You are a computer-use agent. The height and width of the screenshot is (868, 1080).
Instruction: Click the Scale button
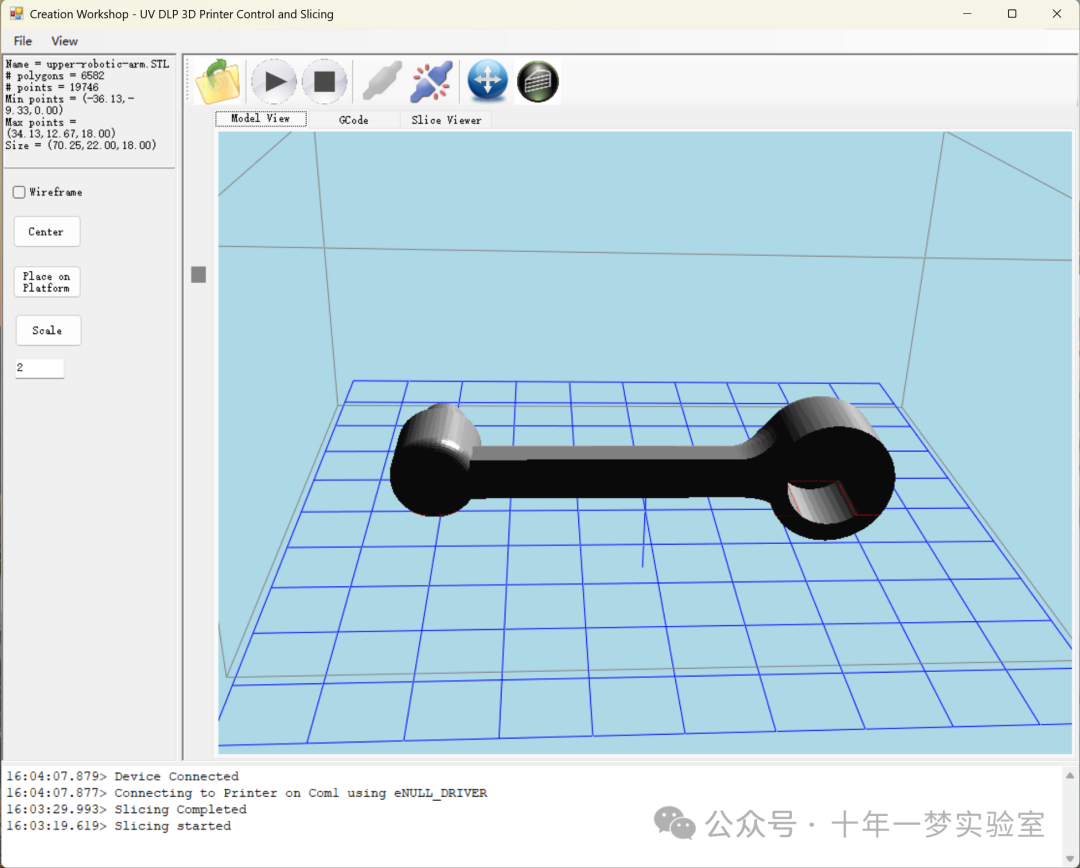pos(48,331)
